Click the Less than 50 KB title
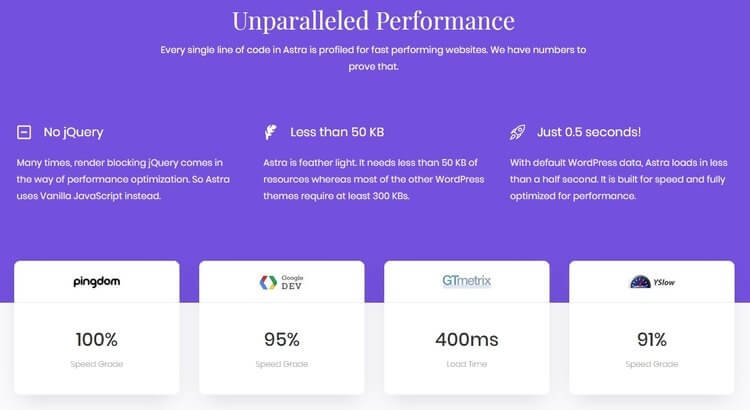This screenshot has height=410, width=750. pos(337,132)
